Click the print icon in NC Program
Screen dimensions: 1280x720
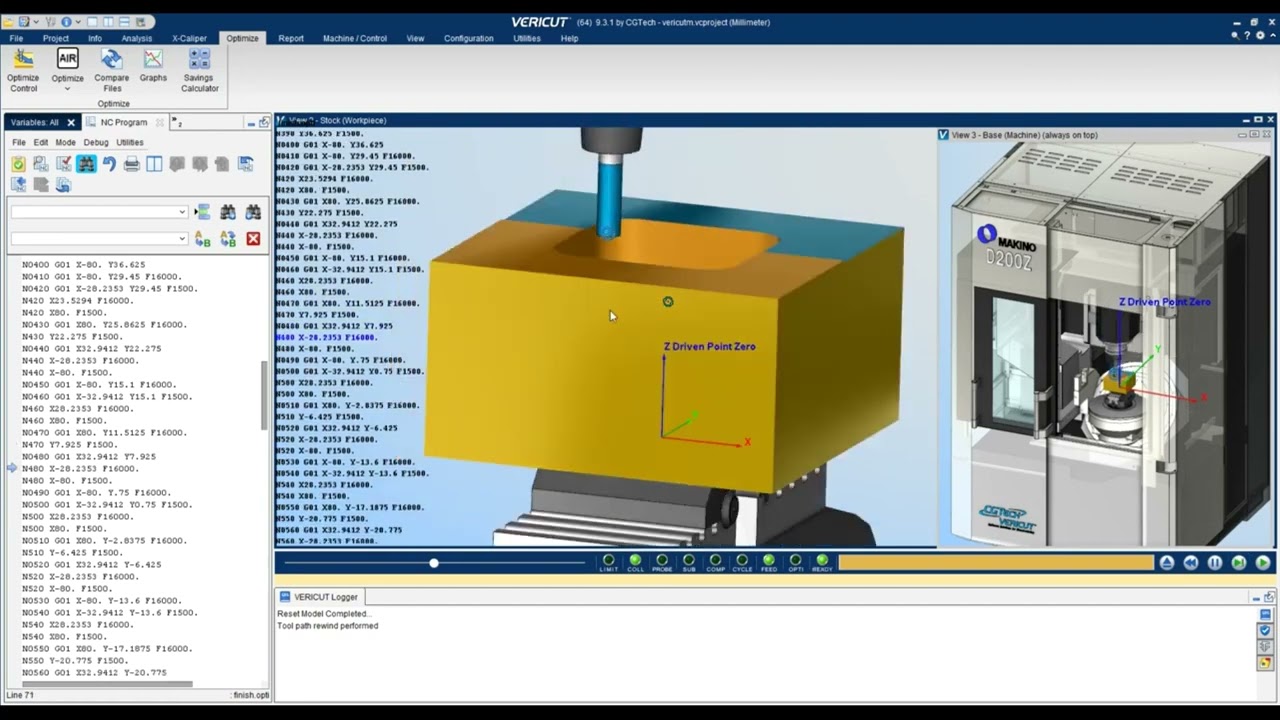click(131, 164)
